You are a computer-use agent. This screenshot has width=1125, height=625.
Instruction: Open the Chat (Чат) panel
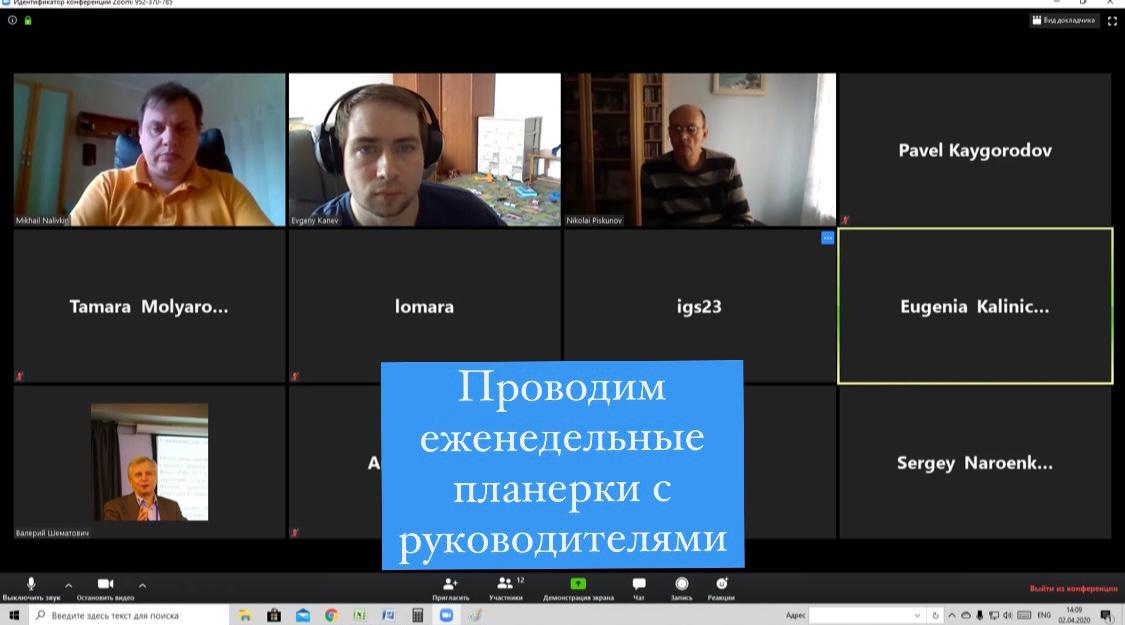(x=638, y=584)
